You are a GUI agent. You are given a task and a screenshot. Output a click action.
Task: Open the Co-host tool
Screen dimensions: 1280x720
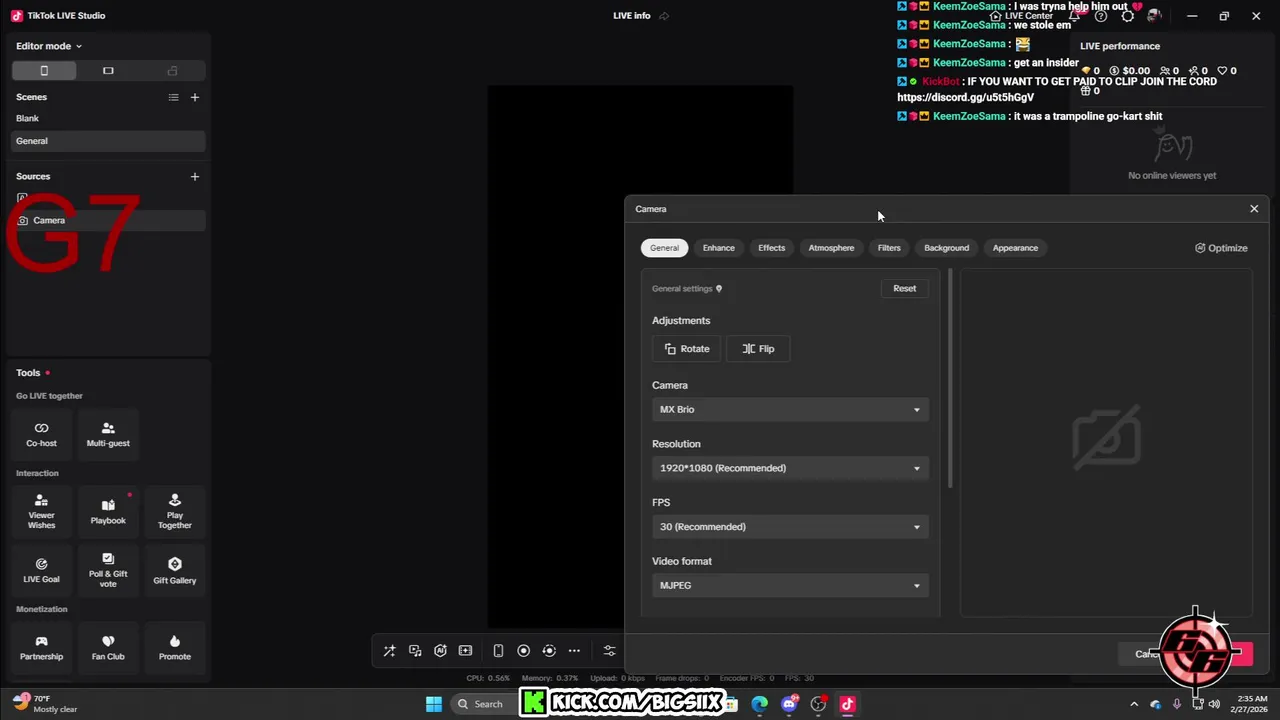41,434
